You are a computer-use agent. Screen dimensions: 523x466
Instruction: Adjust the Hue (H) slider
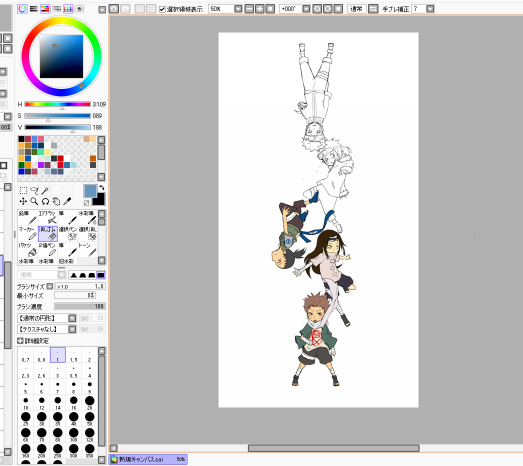(x=58, y=104)
